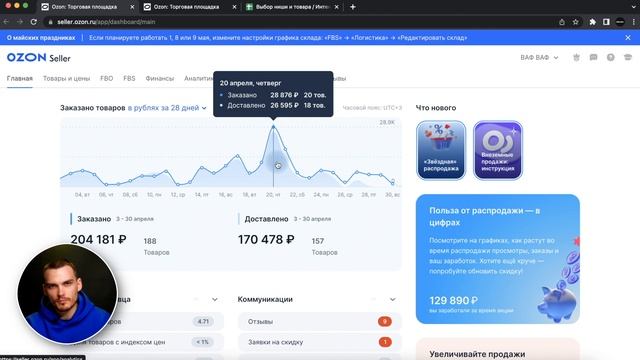Open the help question-mark icon
The height and width of the screenshot is (360, 640).
click(611, 58)
